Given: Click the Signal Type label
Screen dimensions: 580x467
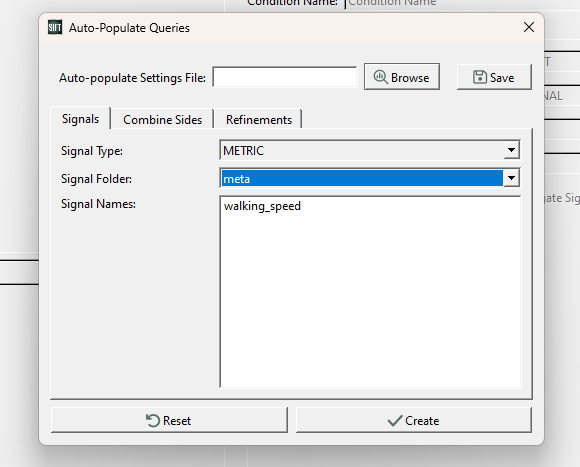Looking at the screenshot, I should click(92, 151).
